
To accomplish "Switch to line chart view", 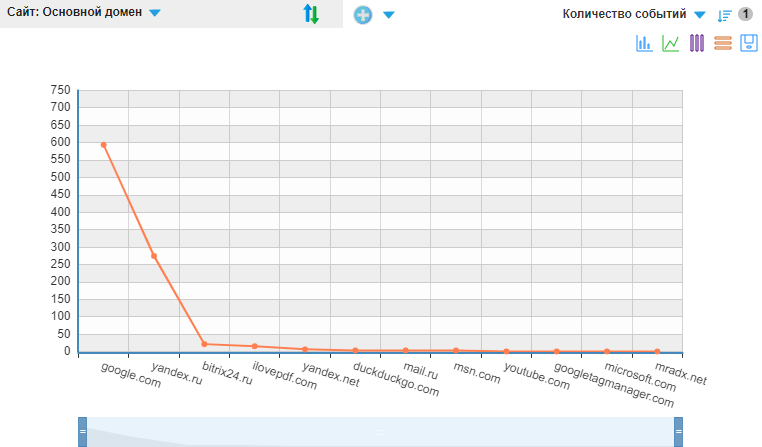I will tap(670, 43).
